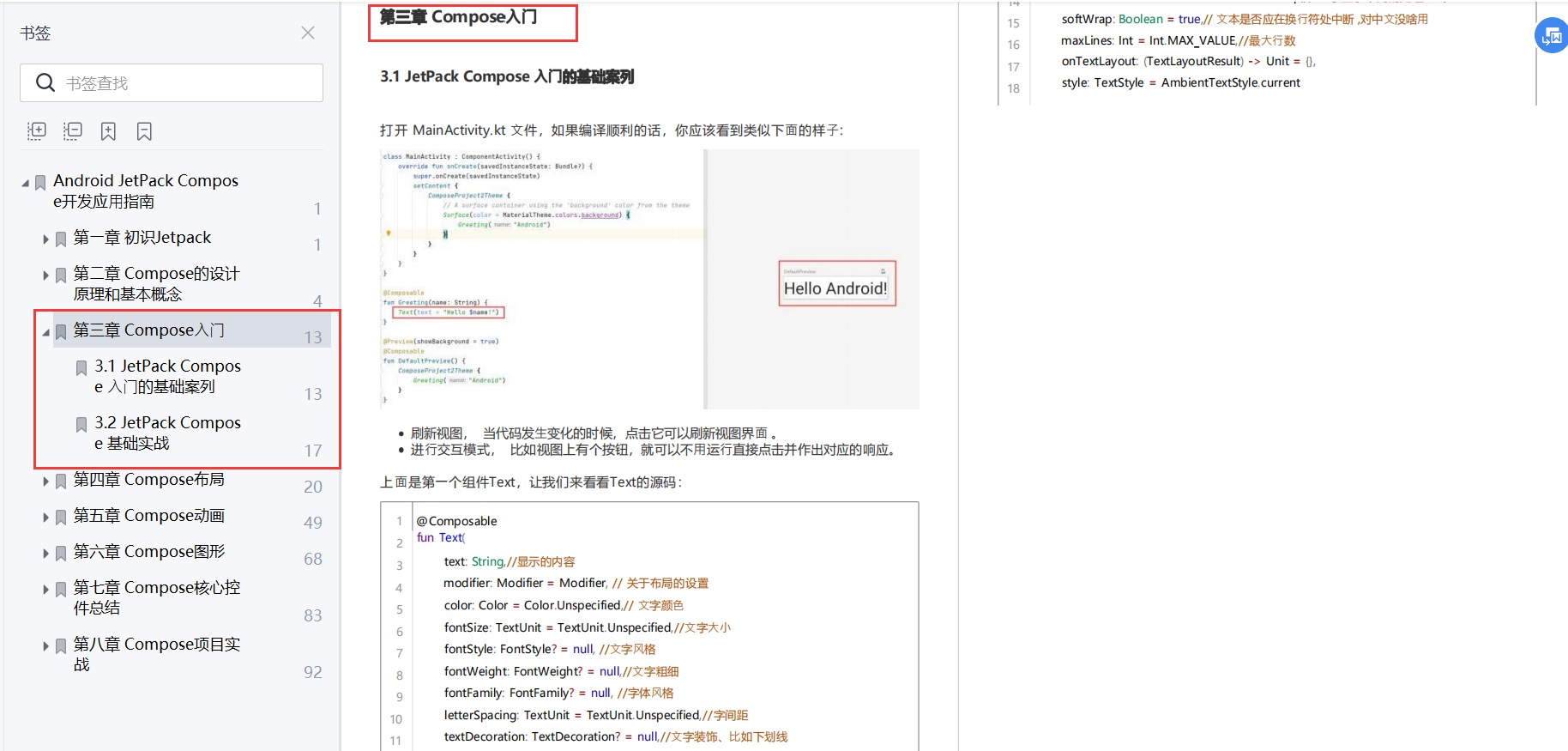Click code line text: String,//显示的内容
Image resolution: width=1568 pixels, height=751 pixels.
[510, 561]
